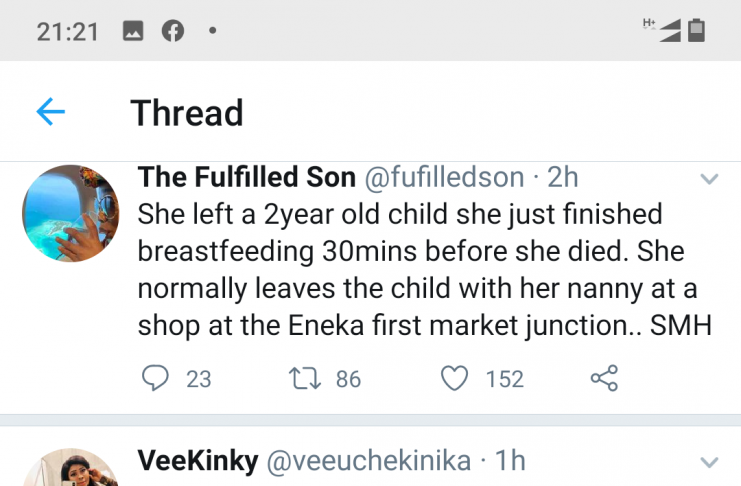
Task: Tap the battery icon in status bar
Action: pyautogui.click(x=697, y=31)
